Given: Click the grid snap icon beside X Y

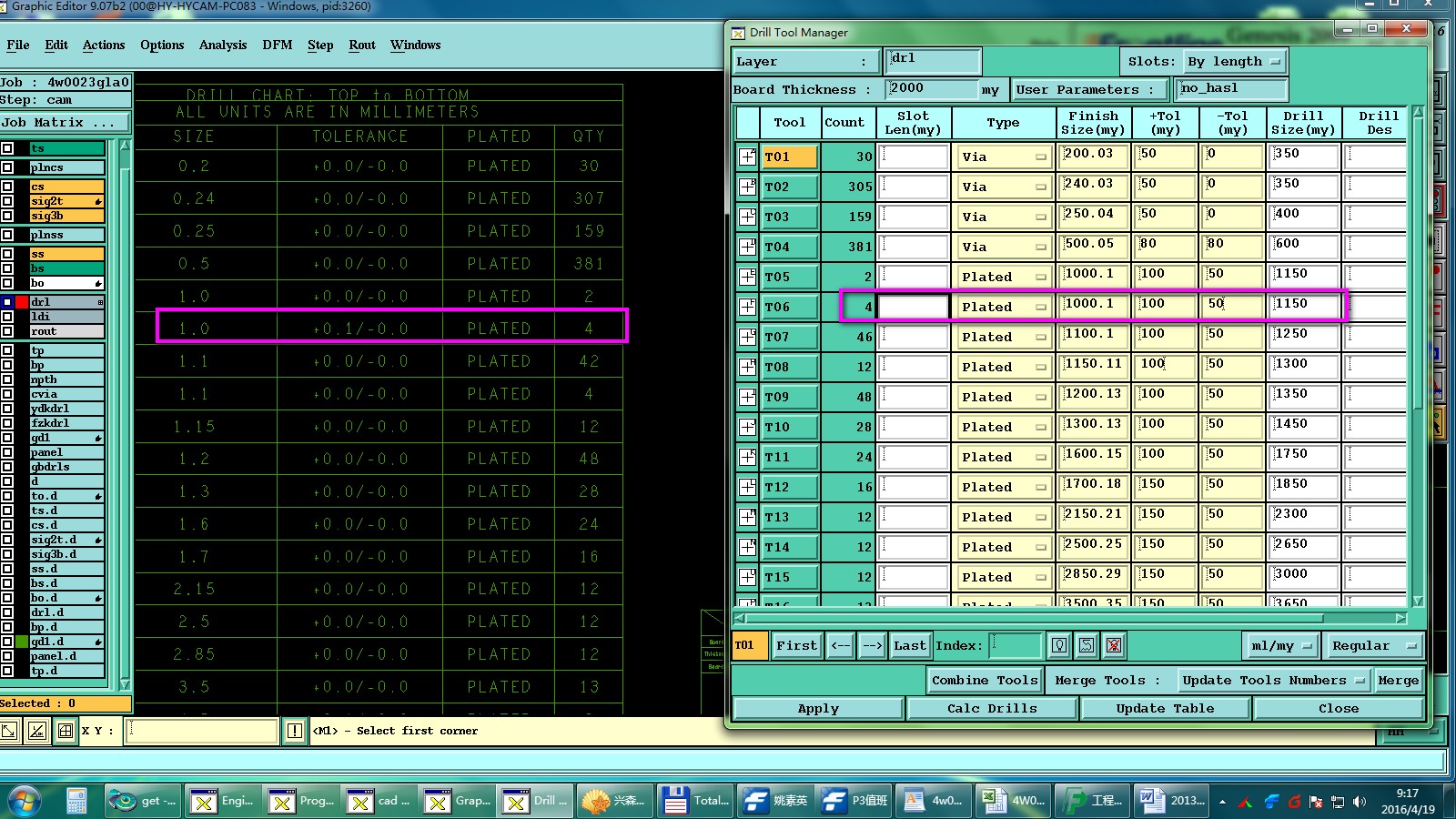Looking at the screenshot, I should click(66, 730).
